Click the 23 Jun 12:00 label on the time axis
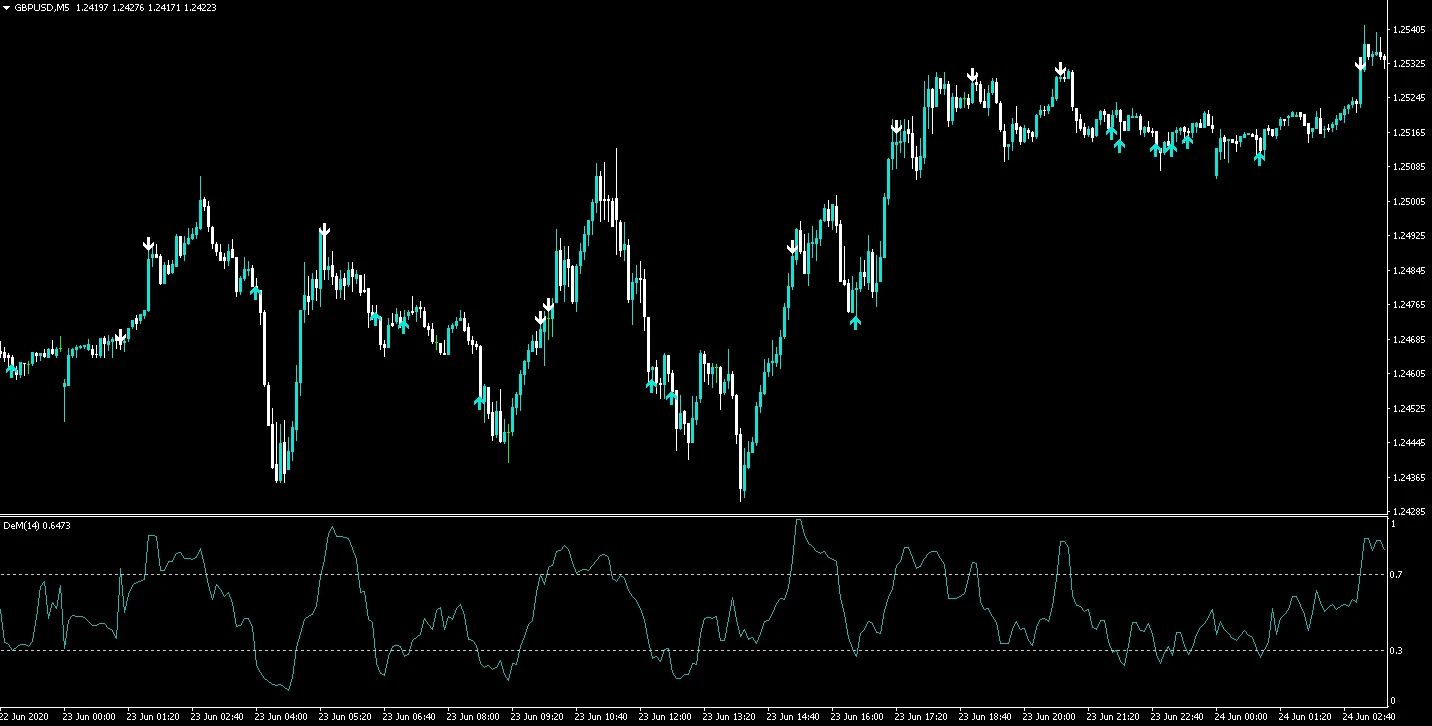This screenshot has width=1432, height=726. click(666, 717)
